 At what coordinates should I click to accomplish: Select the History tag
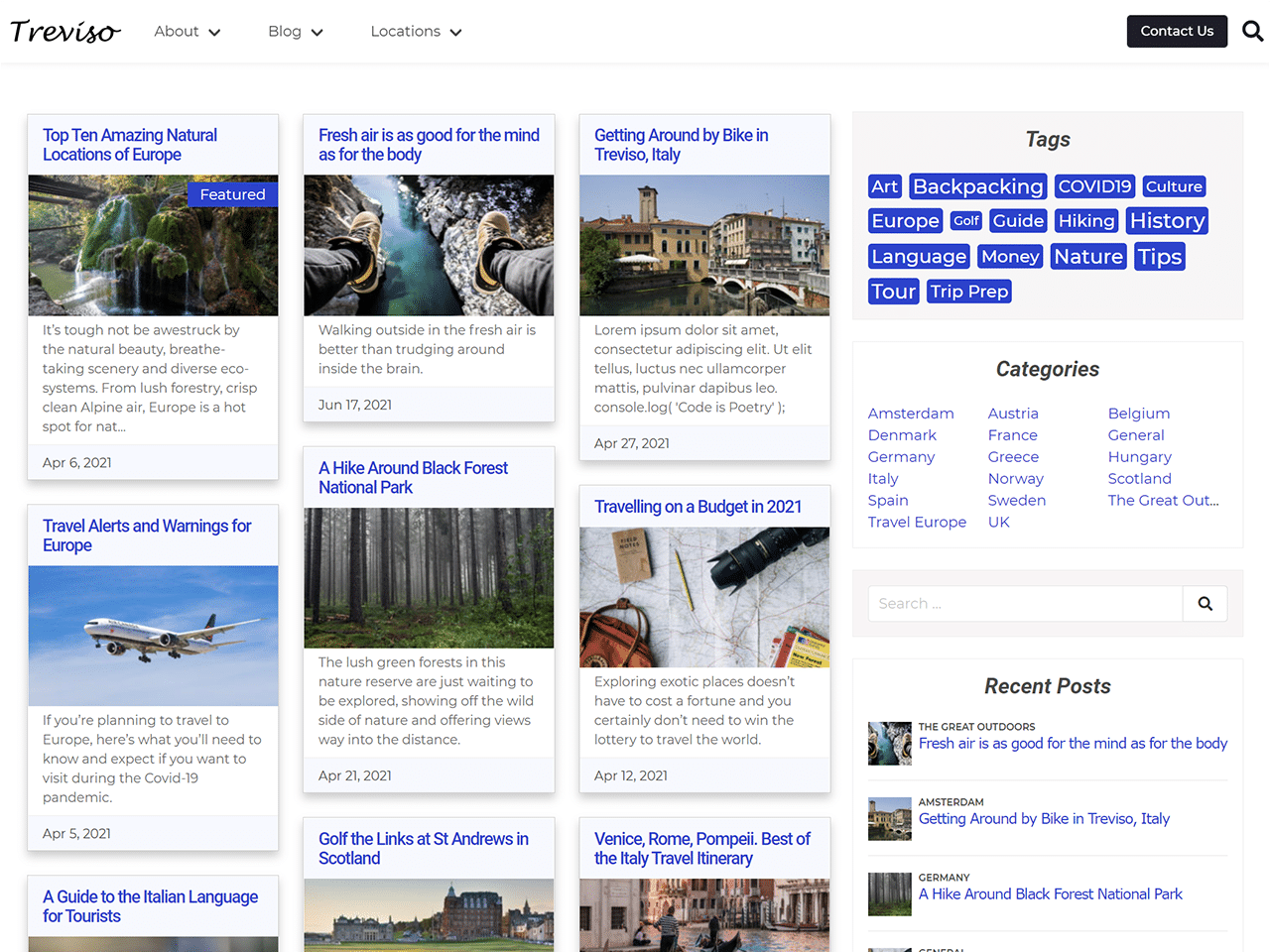click(1167, 221)
